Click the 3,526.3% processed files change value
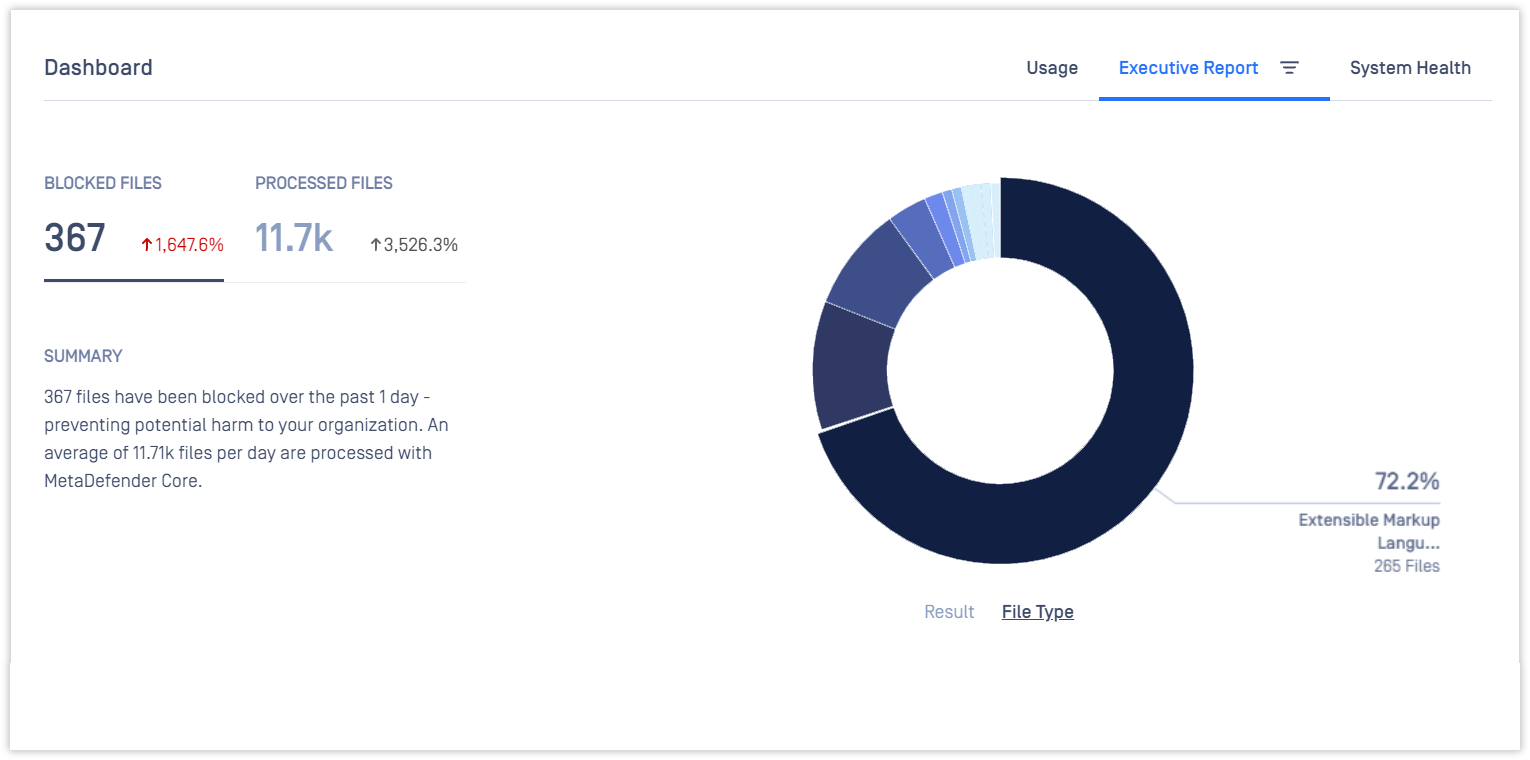The height and width of the screenshot is (760, 1530). point(421,245)
